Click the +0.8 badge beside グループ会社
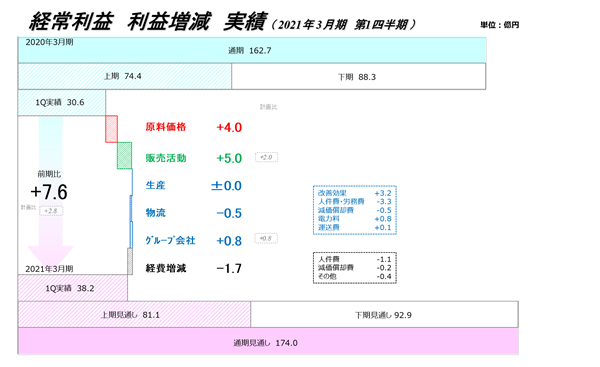 266,238
